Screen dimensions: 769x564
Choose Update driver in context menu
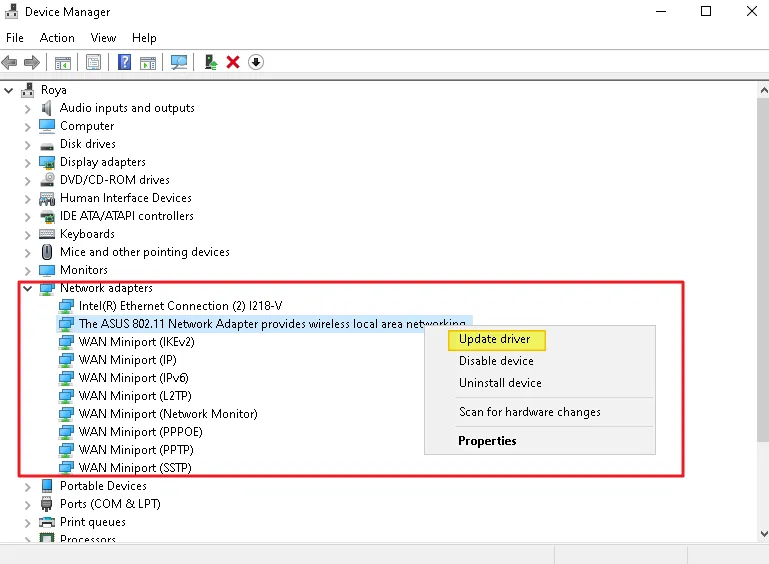click(495, 339)
